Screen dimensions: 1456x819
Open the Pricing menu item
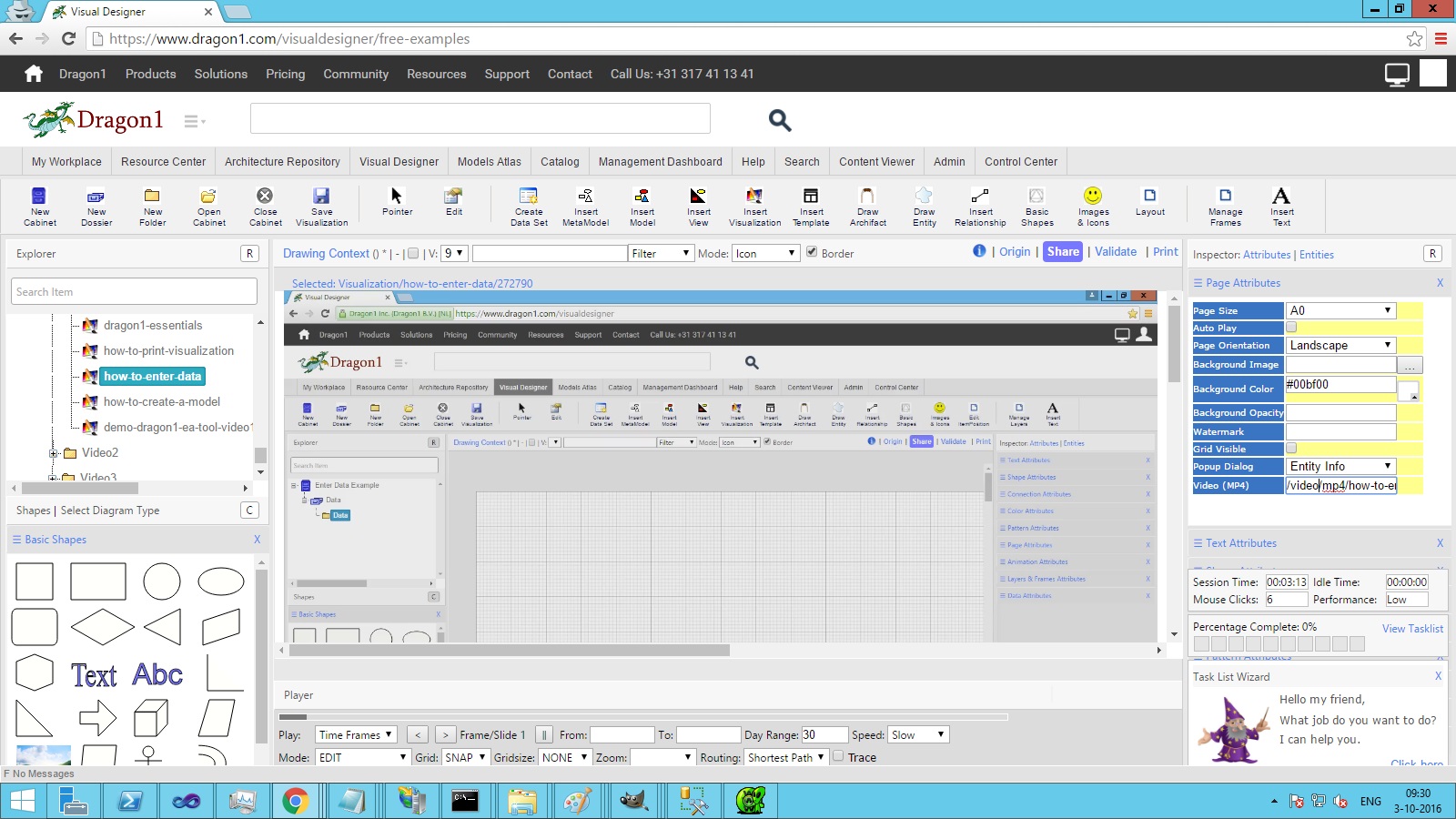click(285, 74)
